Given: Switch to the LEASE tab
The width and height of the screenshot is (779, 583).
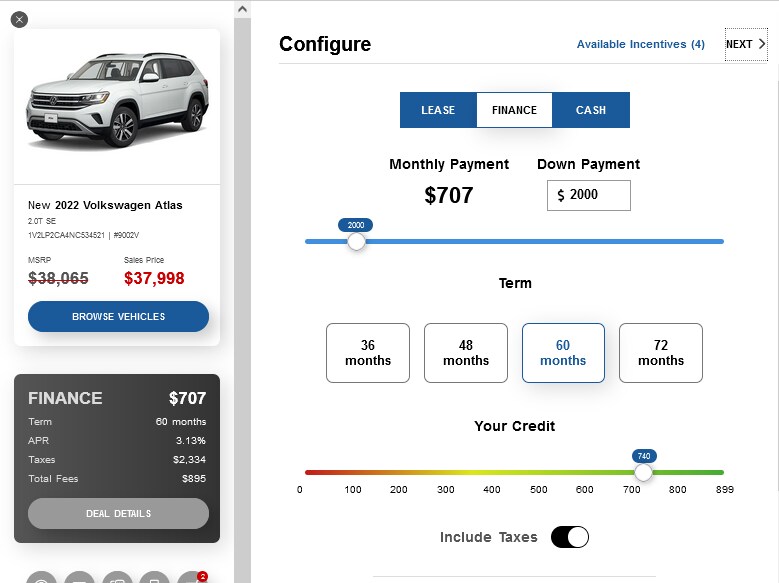Looking at the screenshot, I should point(438,110).
